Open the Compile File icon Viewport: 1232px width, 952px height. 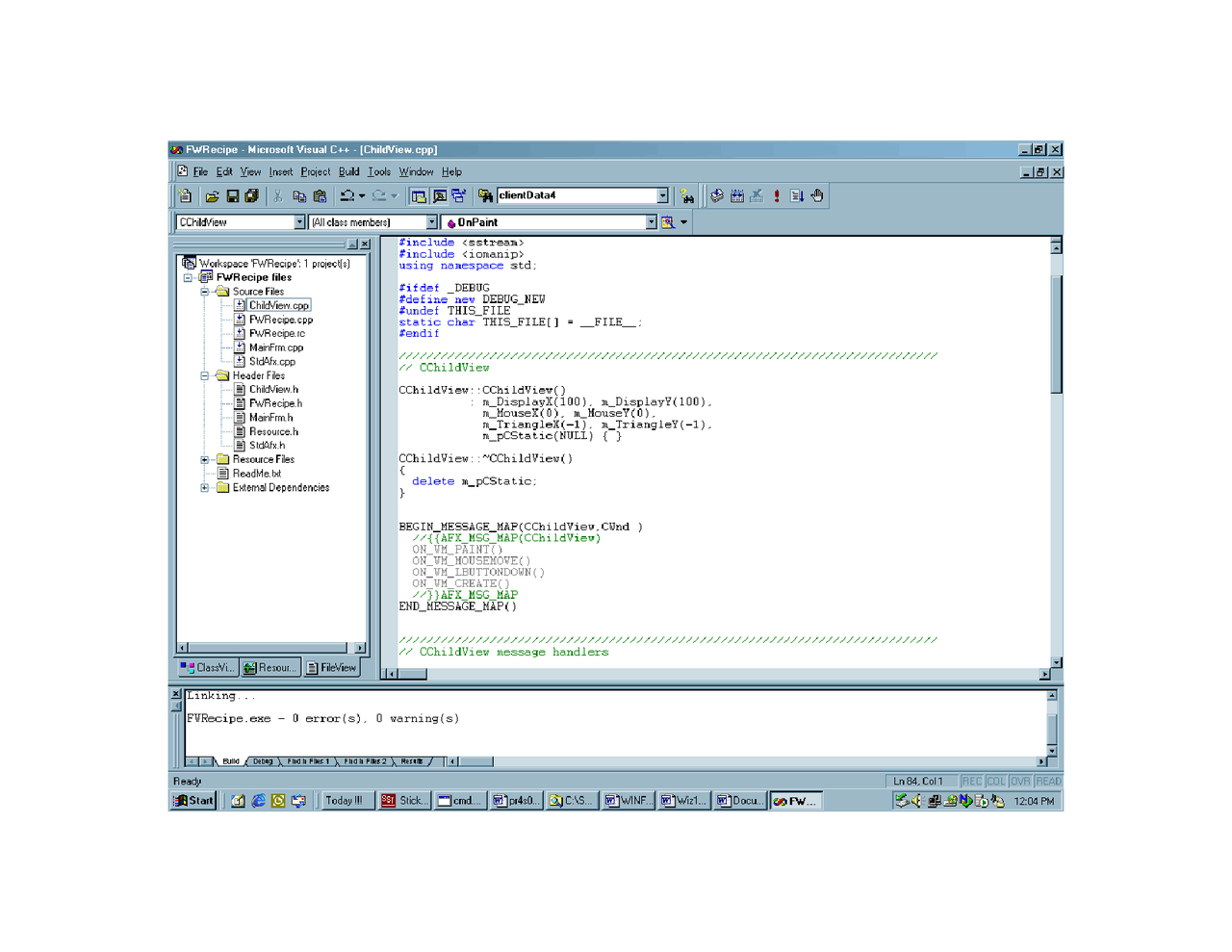click(716, 195)
